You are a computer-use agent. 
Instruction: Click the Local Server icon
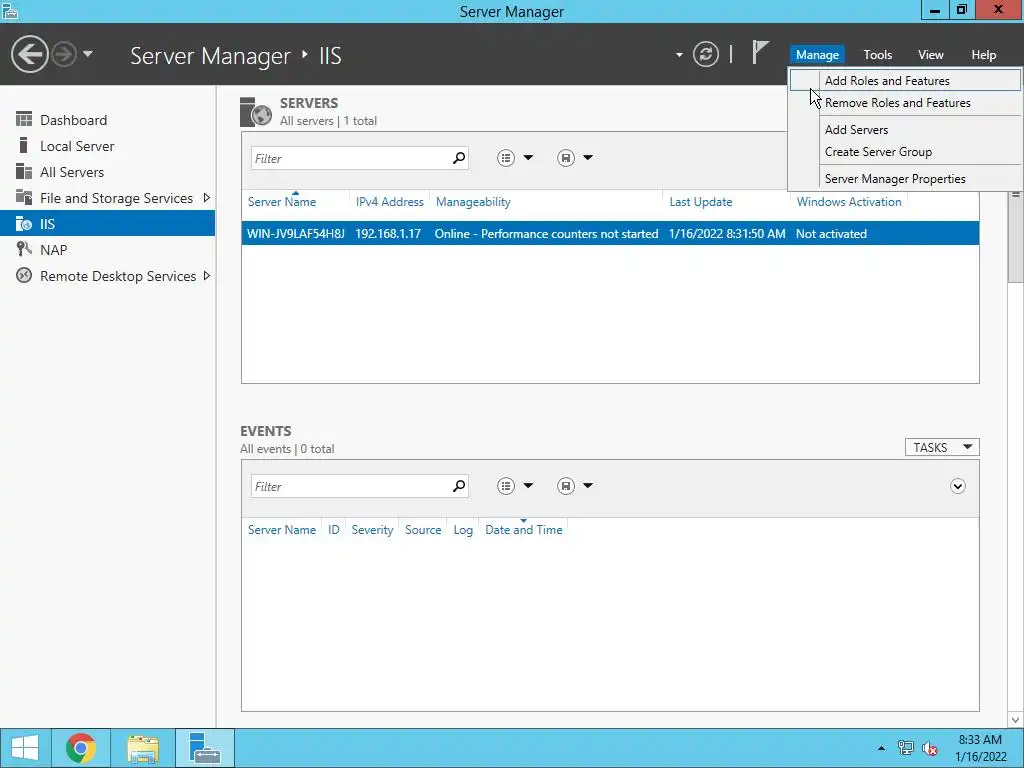click(x=24, y=145)
